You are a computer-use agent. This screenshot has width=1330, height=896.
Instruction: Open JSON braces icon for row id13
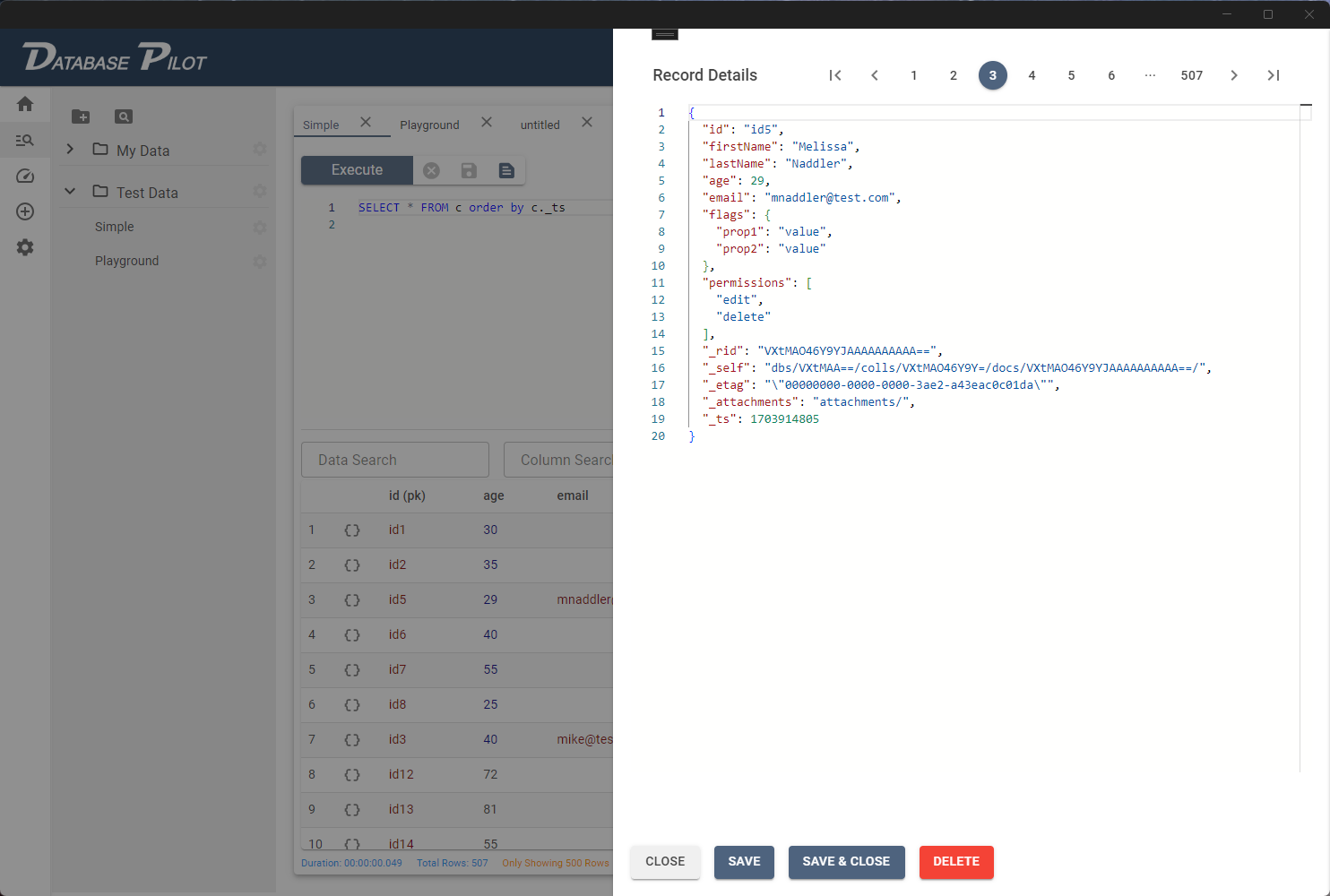click(352, 810)
